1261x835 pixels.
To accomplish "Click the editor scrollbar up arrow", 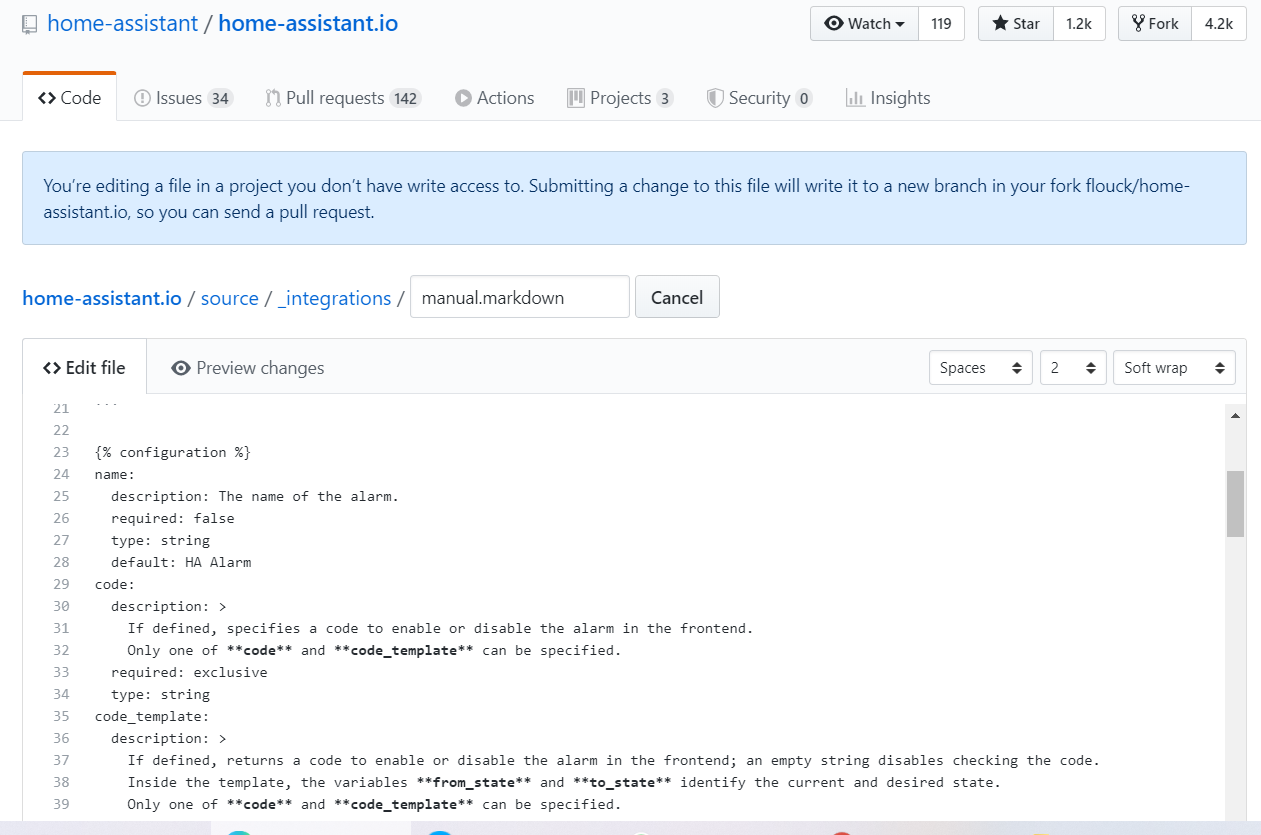I will [x=1235, y=415].
